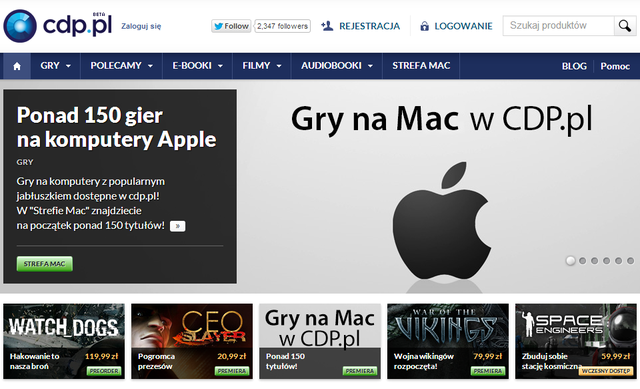The image size is (640, 389).
Task: Select the first carousel slide dot
Action: [x=570, y=260]
